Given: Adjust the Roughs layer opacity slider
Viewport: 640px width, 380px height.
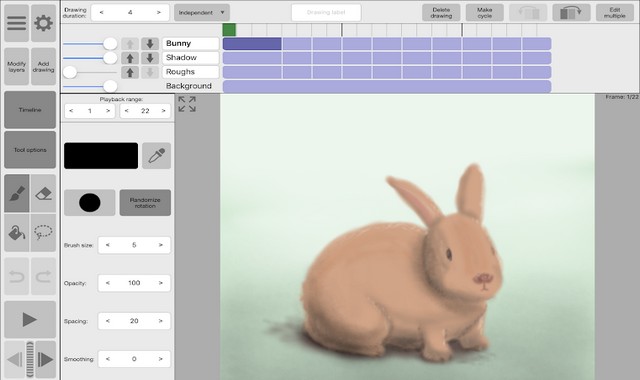Looking at the screenshot, I should 70,72.
